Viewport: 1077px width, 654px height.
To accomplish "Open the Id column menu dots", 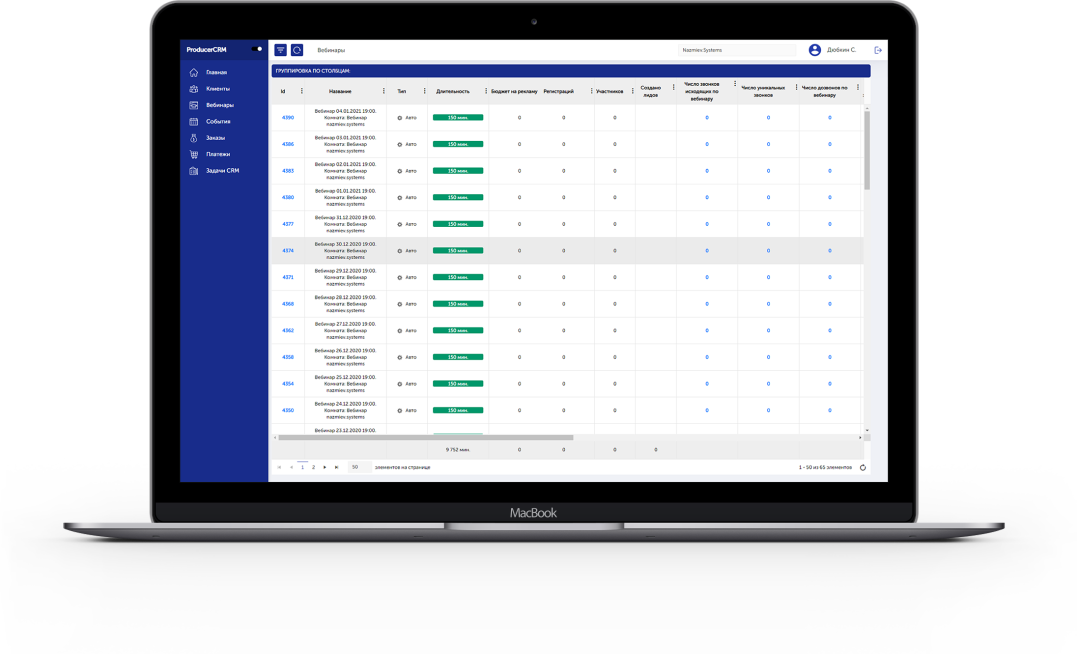I will click(x=302, y=91).
